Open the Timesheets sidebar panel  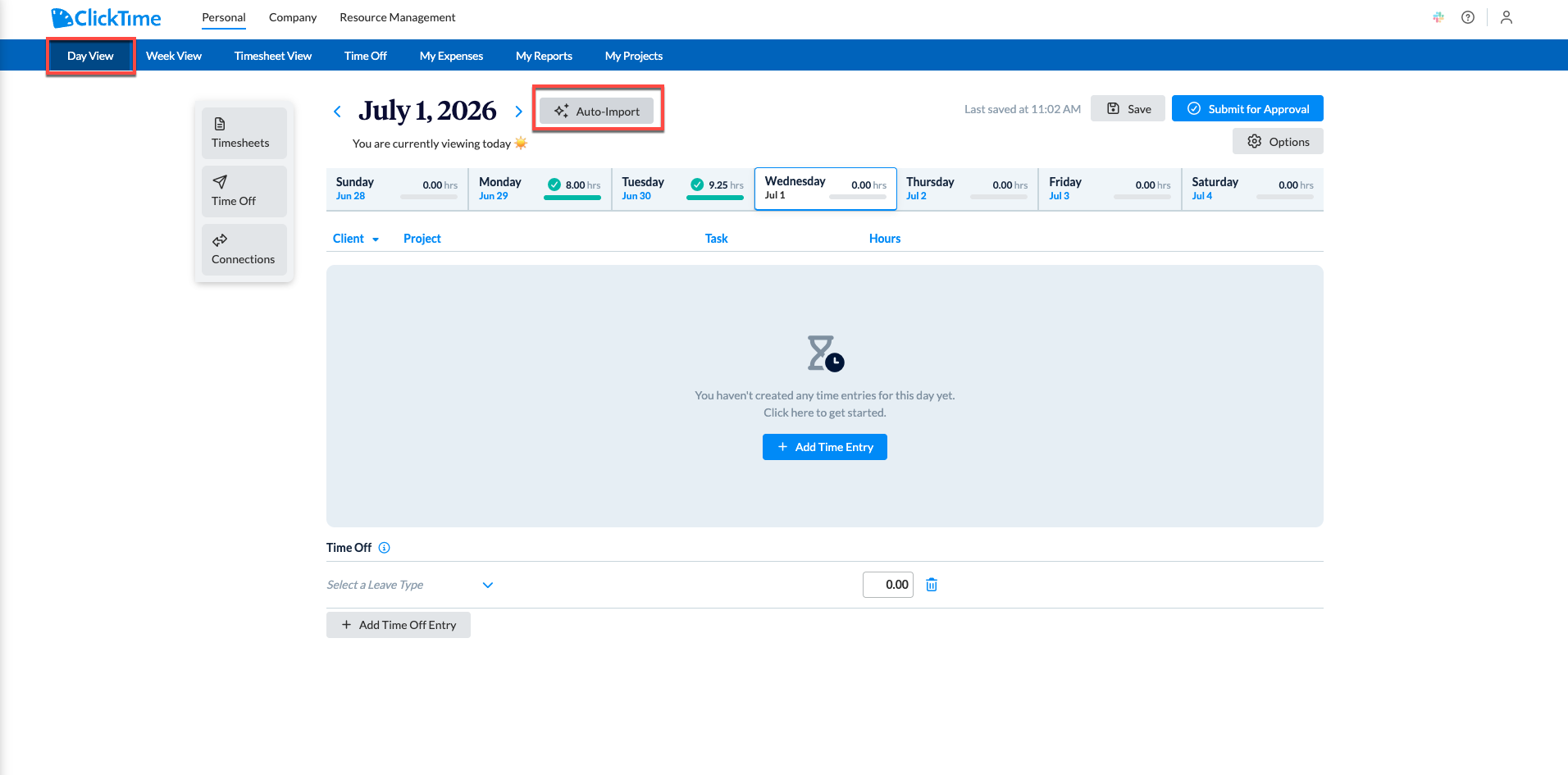244,133
